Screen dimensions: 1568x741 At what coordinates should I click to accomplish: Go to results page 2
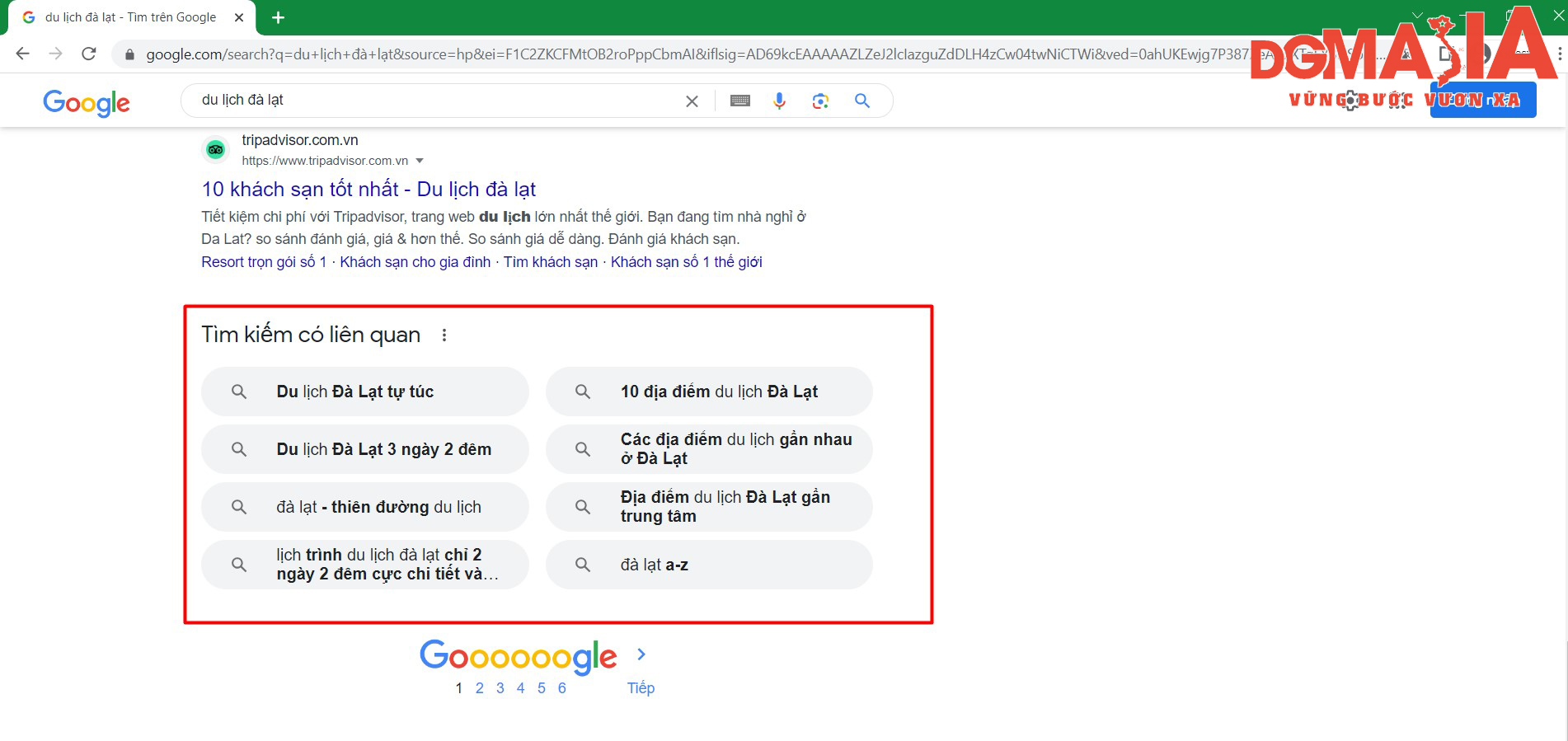[480, 688]
